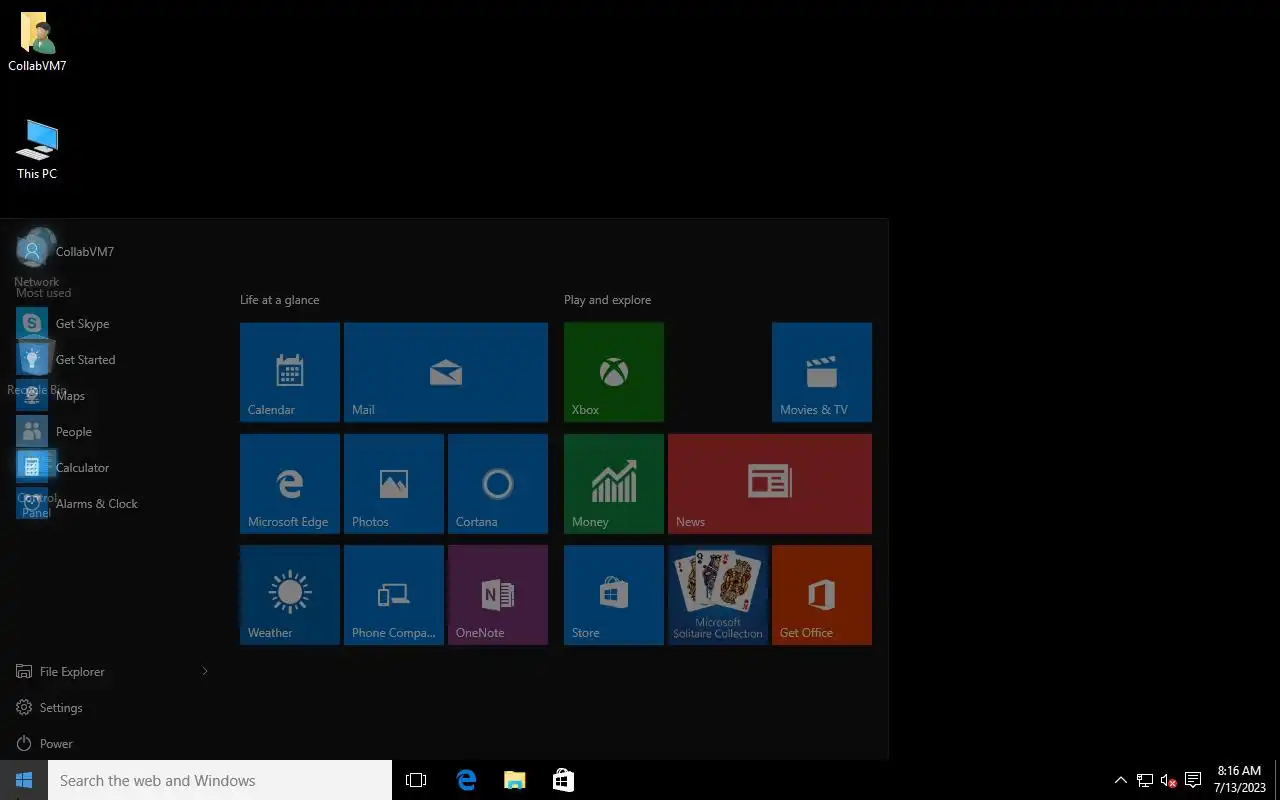Launch the OneNote tile
The width and height of the screenshot is (1280, 800).
pos(498,595)
